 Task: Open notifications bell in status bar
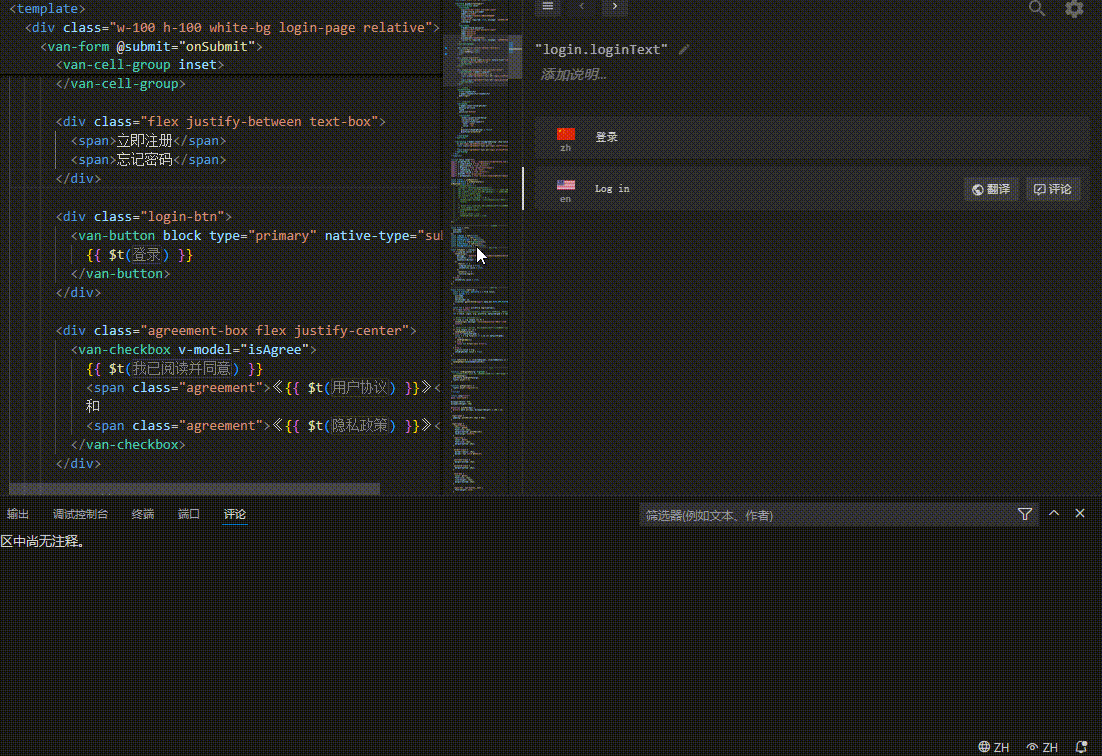(1082, 747)
